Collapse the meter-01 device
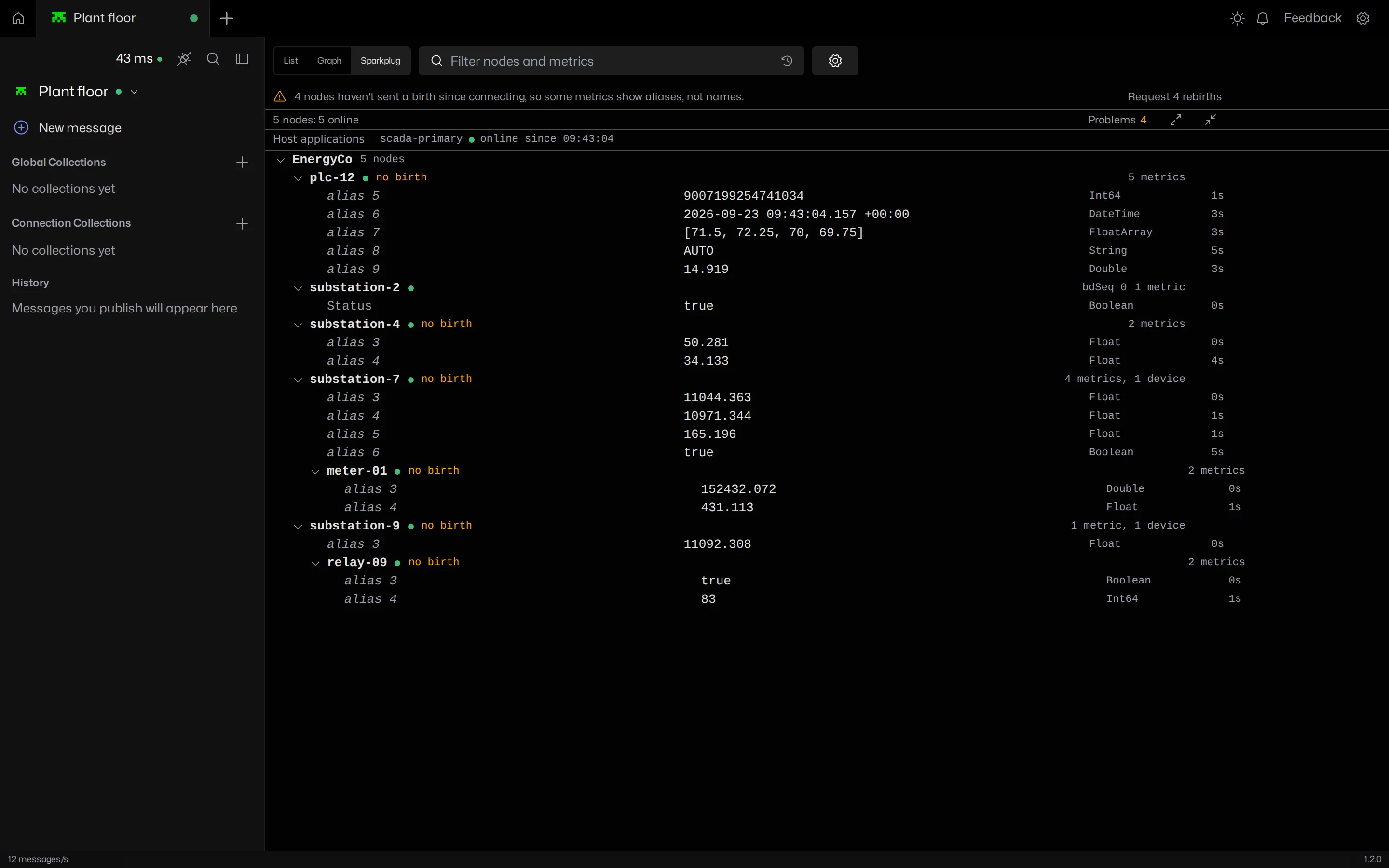This screenshot has width=1389, height=868. click(315, 471)
